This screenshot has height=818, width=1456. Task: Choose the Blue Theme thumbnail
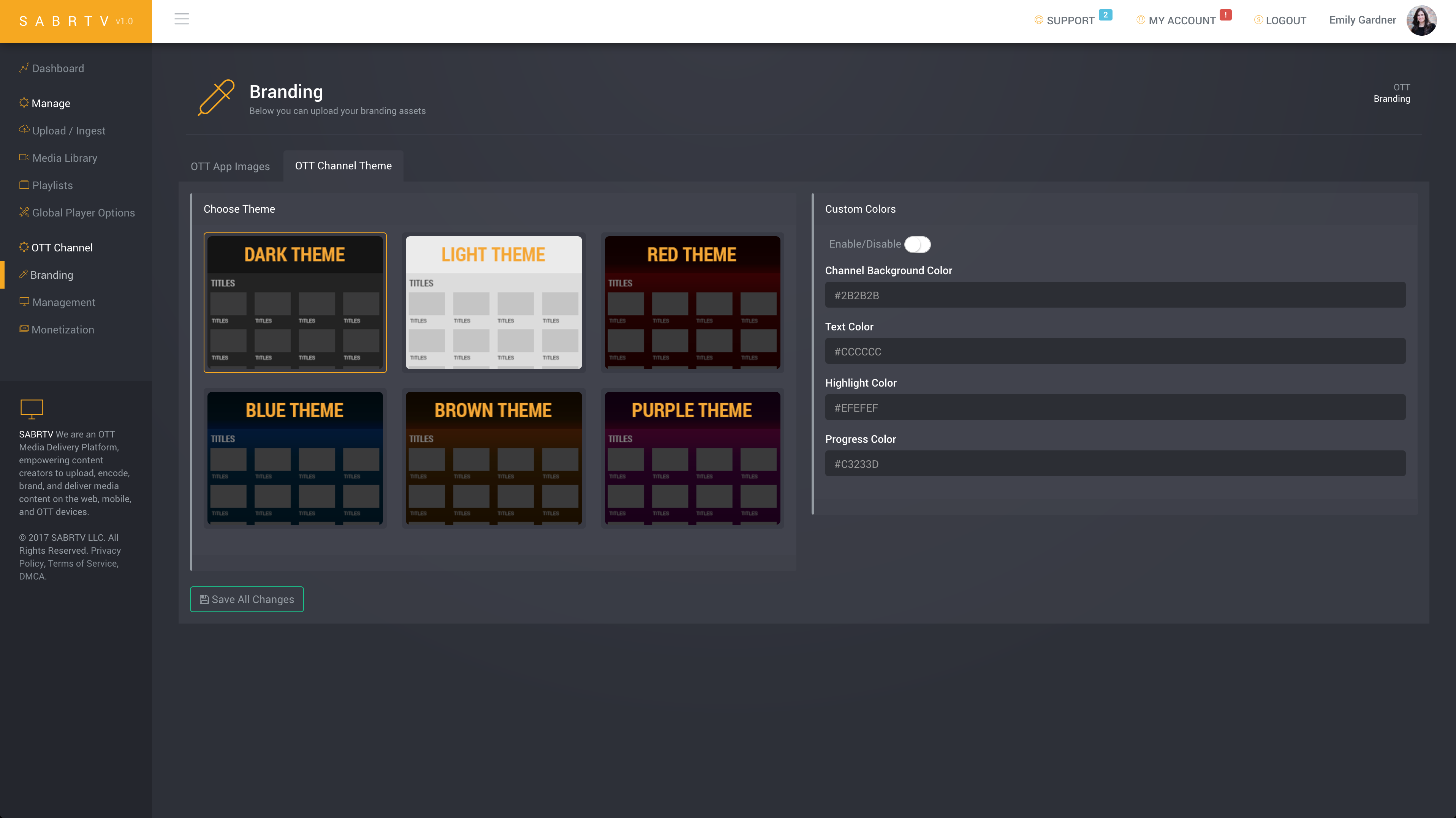pyautogui.click(x=294, y=458)
